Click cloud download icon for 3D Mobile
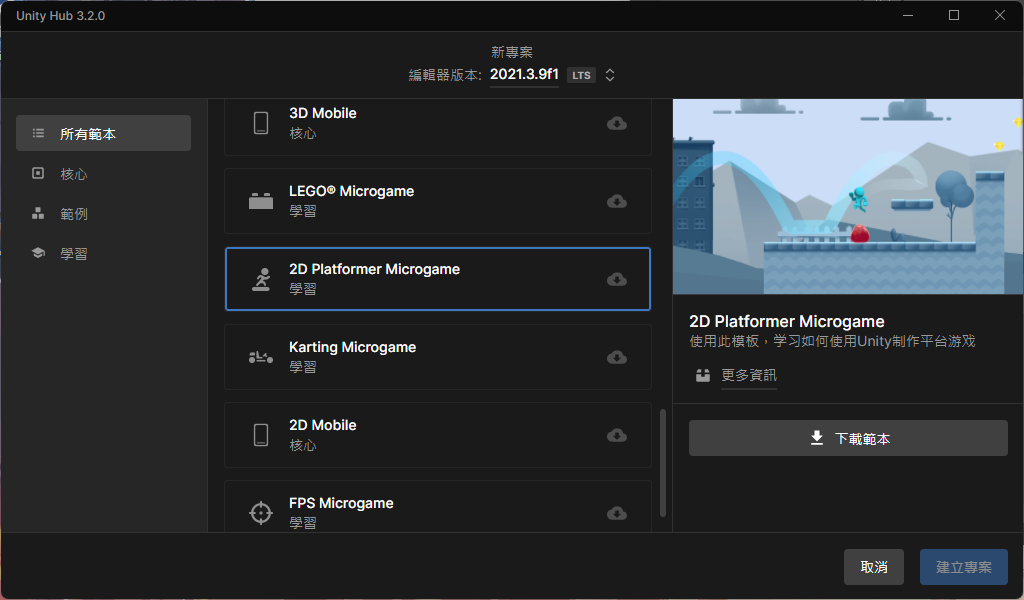Image resolution: width=1024 pixels, height=600 pixels. click(x=616, y=123)
